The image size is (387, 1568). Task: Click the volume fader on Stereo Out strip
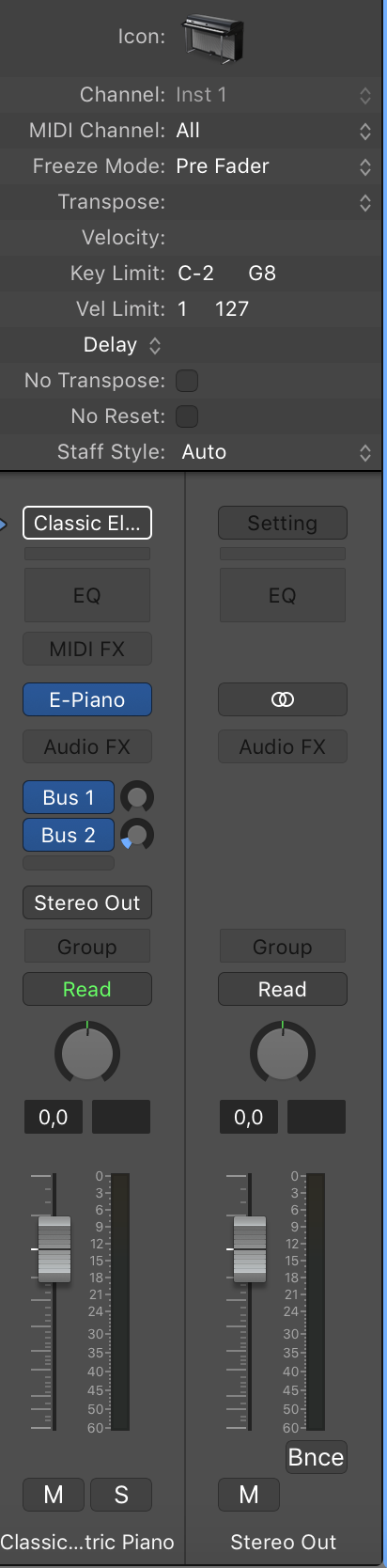(x=250, y=1249)
